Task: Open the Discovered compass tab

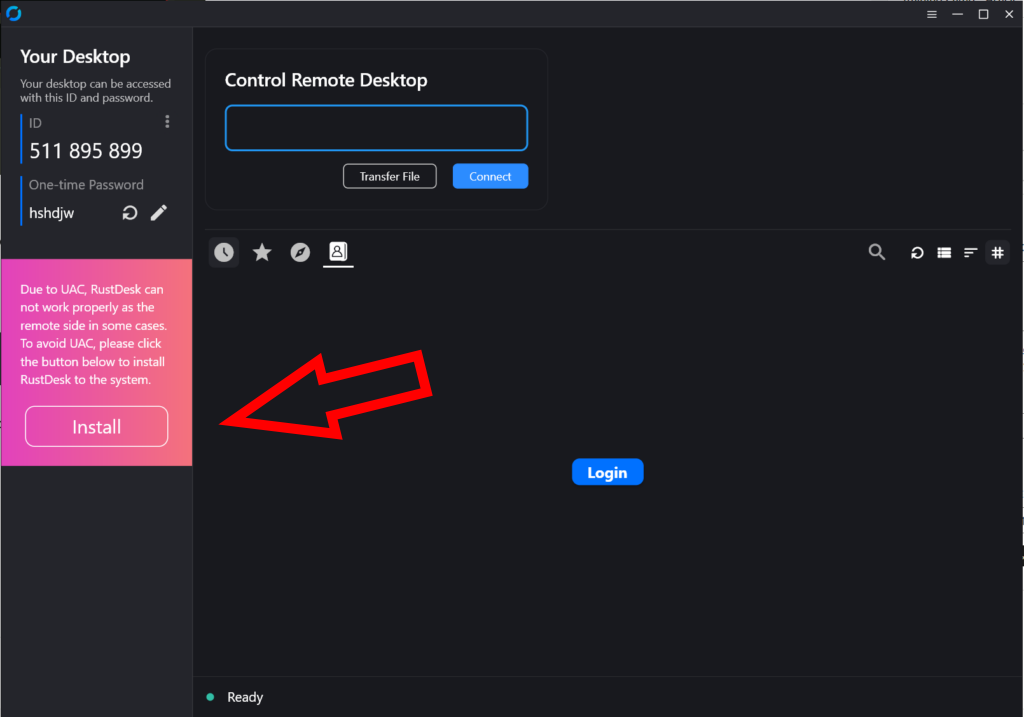Action: 300,252
